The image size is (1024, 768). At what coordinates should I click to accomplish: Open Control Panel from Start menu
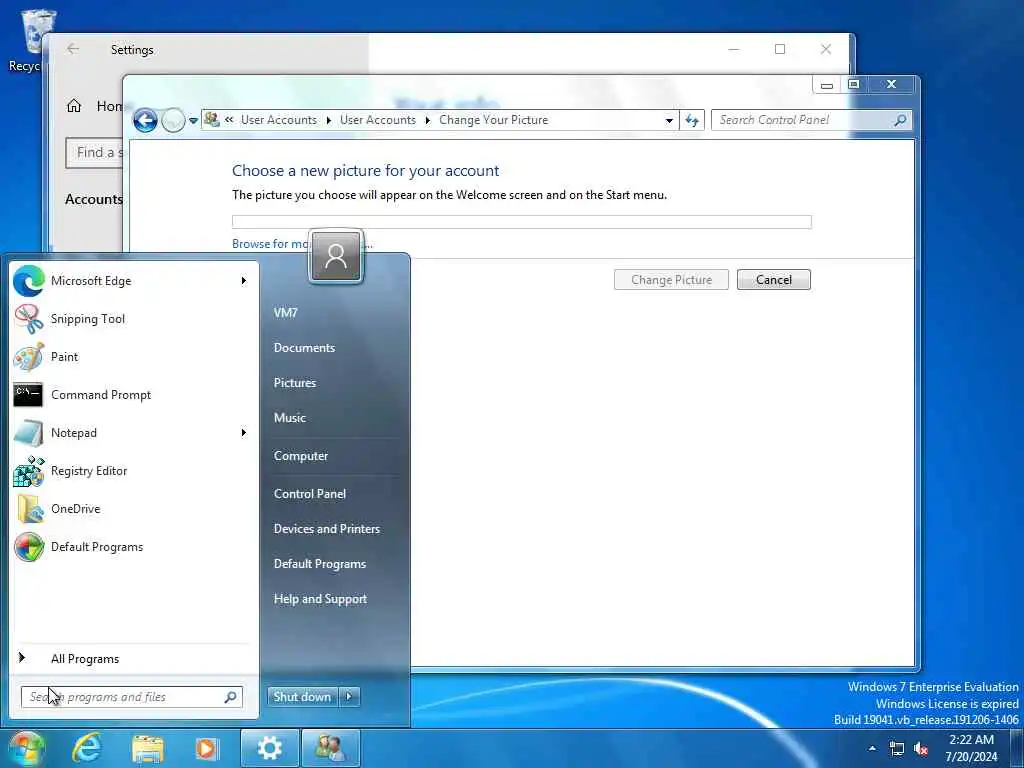point(310,494)
